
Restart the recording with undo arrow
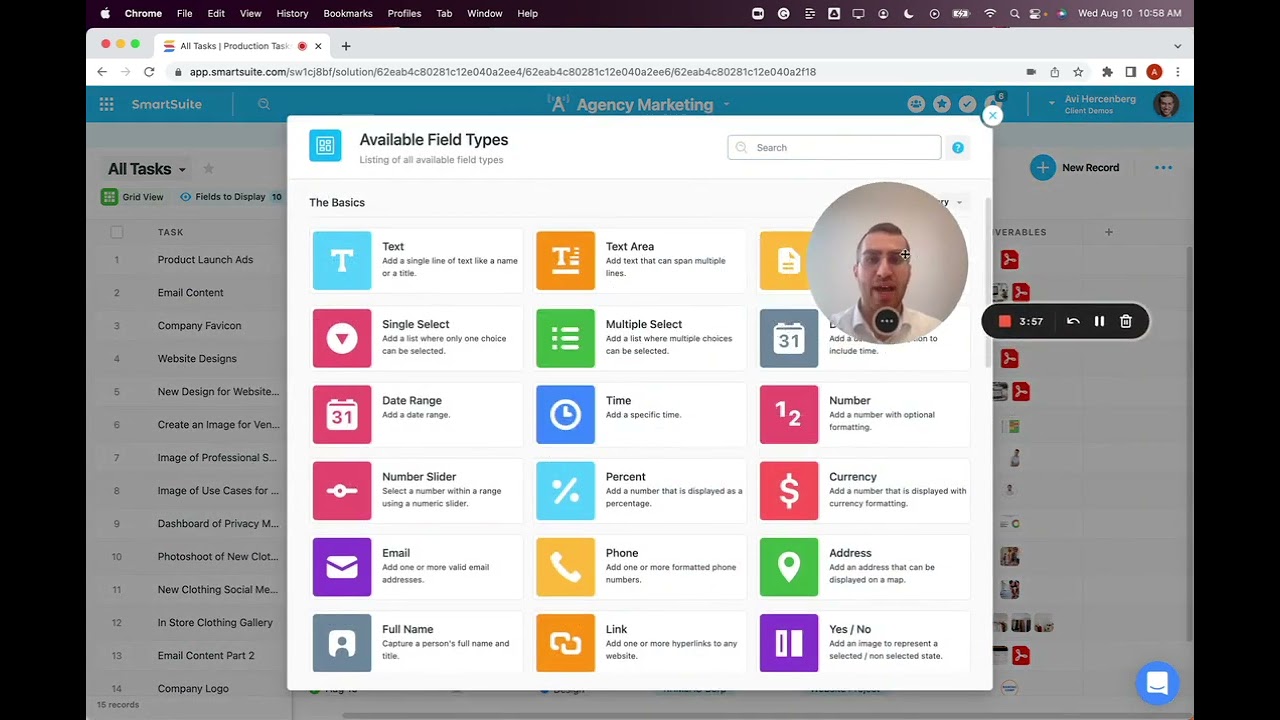tap(1073, 321)
